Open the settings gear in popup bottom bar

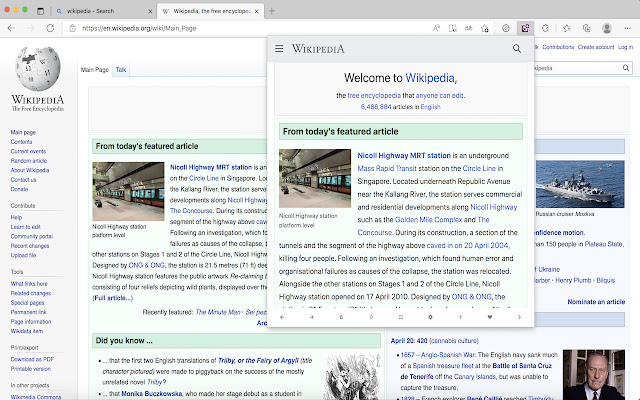coord(431,317)
